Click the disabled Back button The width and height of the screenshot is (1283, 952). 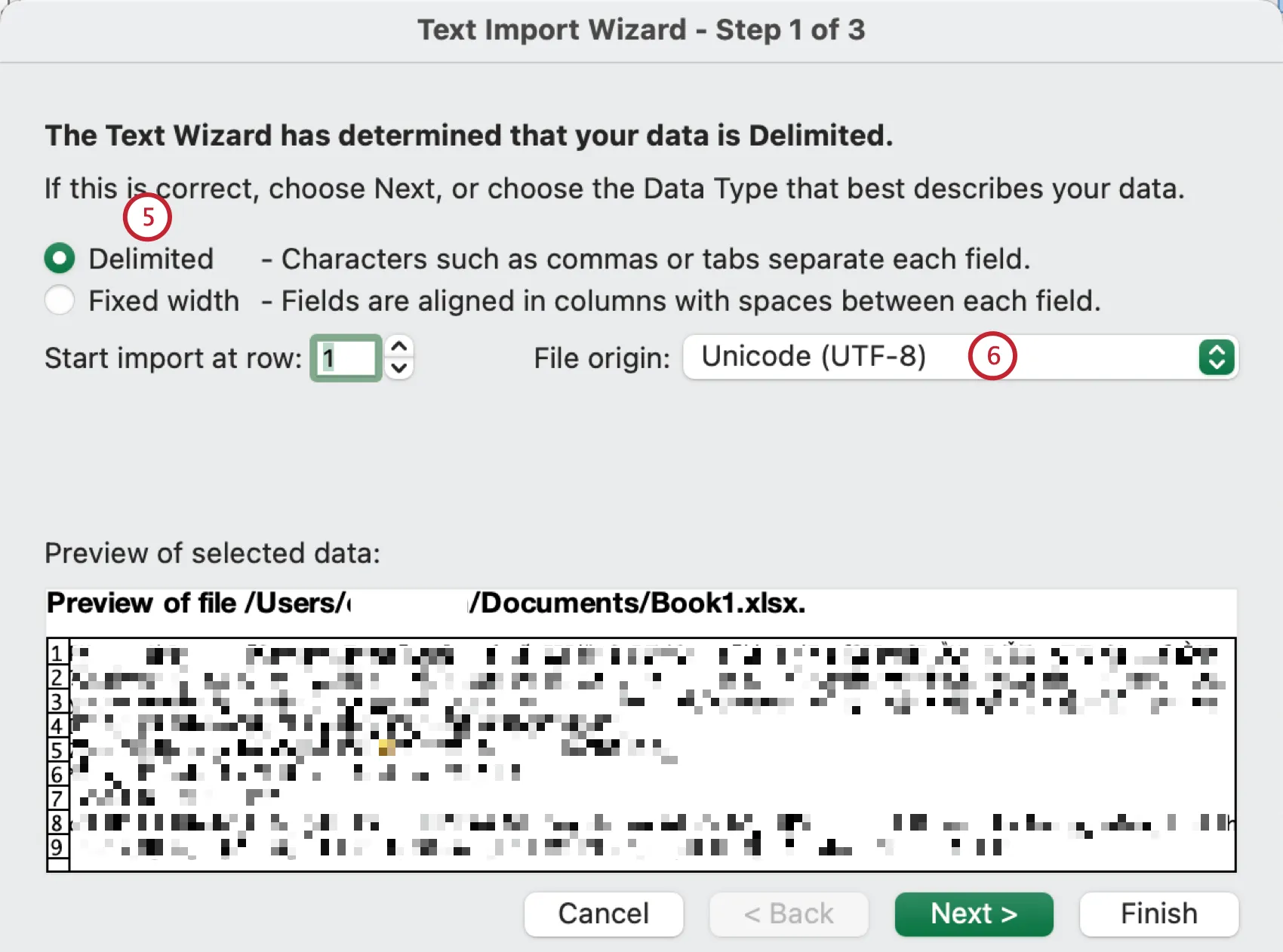coord(789,914)
